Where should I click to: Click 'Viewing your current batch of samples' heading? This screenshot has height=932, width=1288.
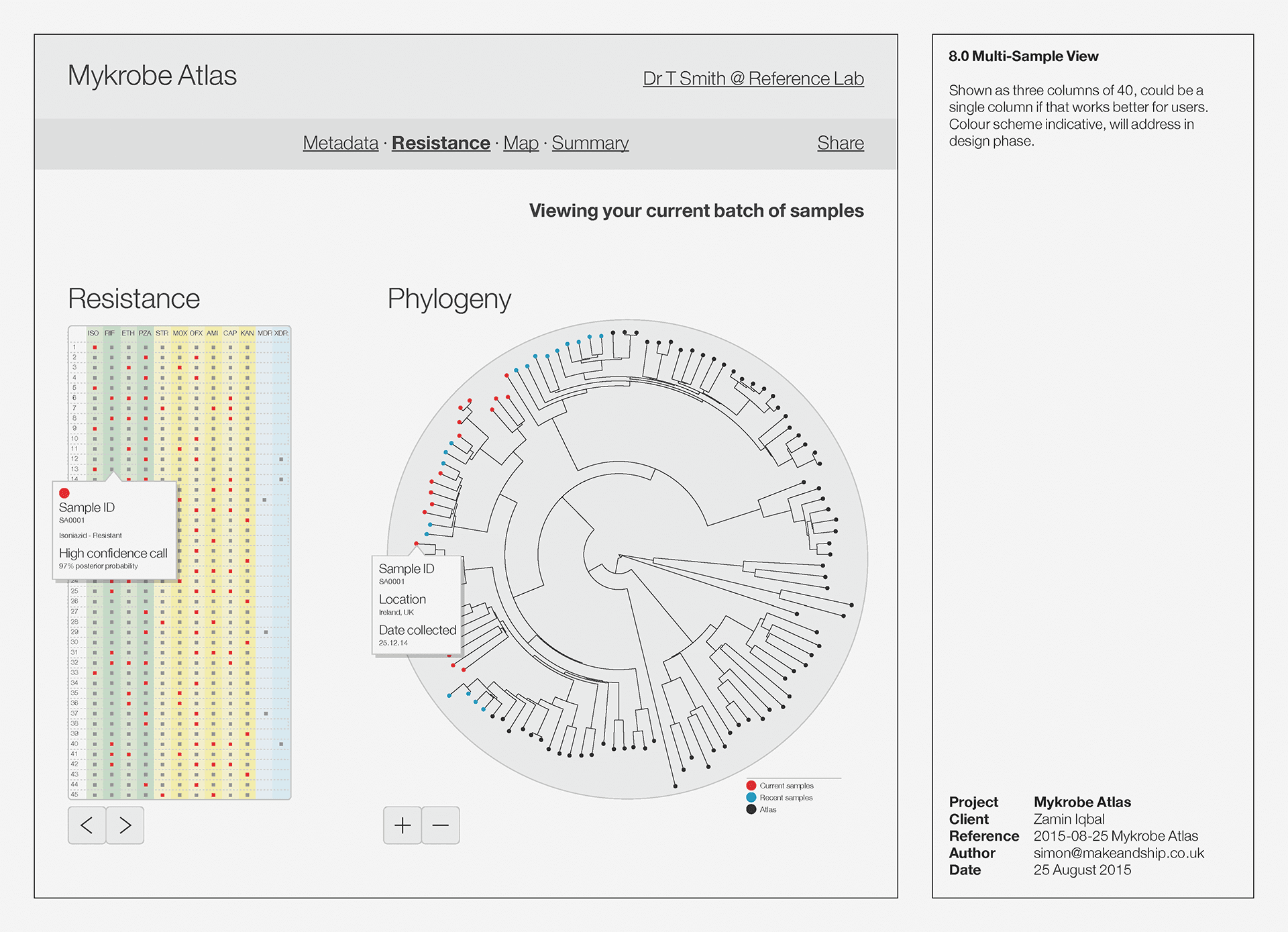click(x=696, y=211)
